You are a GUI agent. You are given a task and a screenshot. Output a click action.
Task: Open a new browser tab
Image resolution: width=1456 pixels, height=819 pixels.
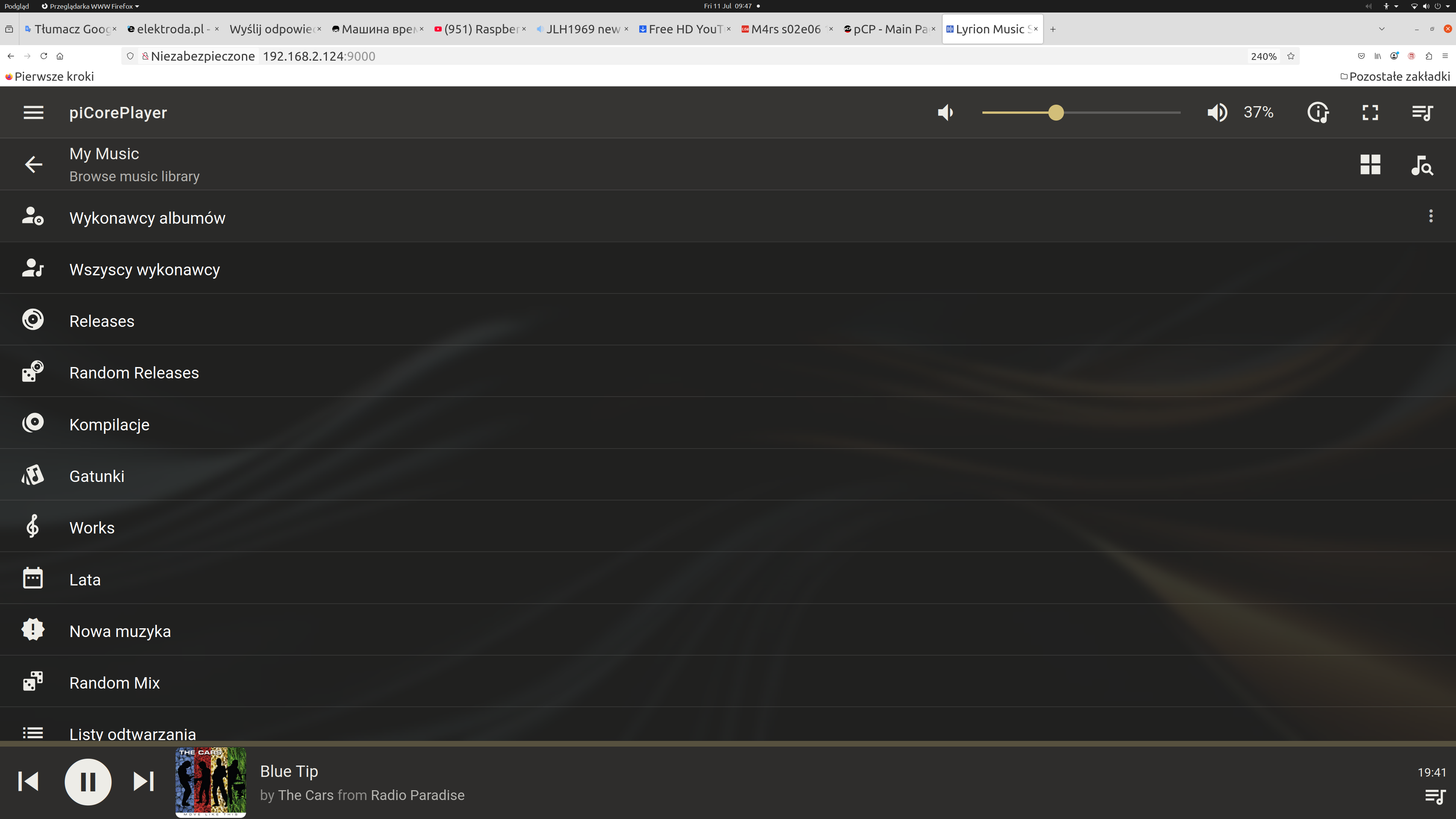pos(1053,30)
